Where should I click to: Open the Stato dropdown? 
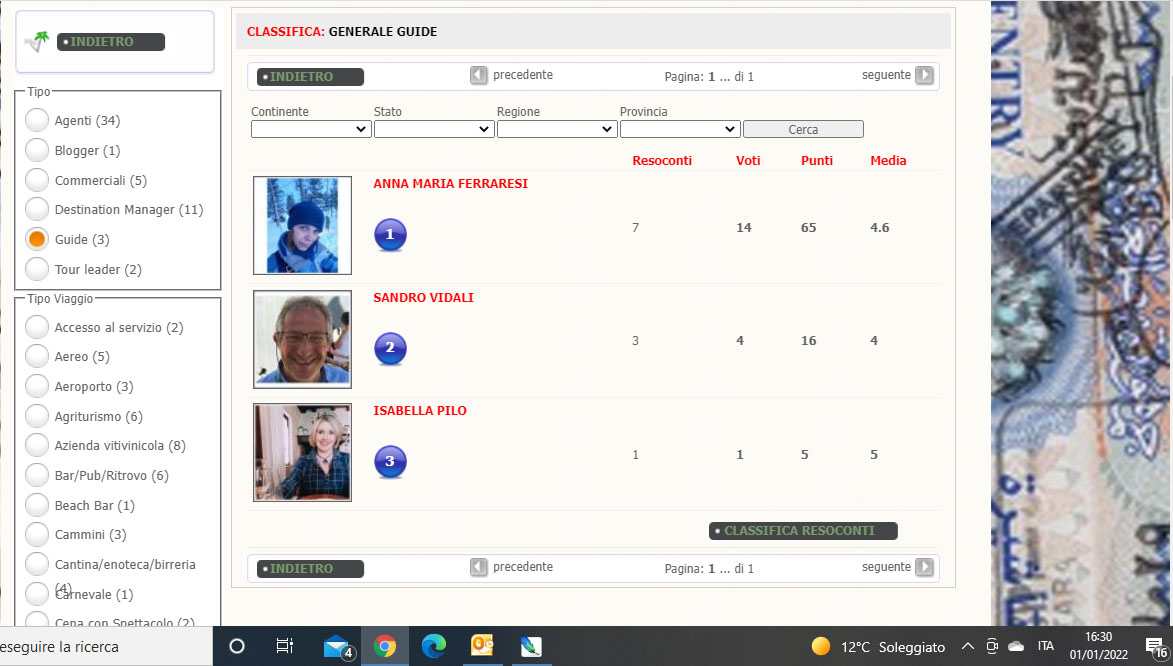(x=434, y=129)
